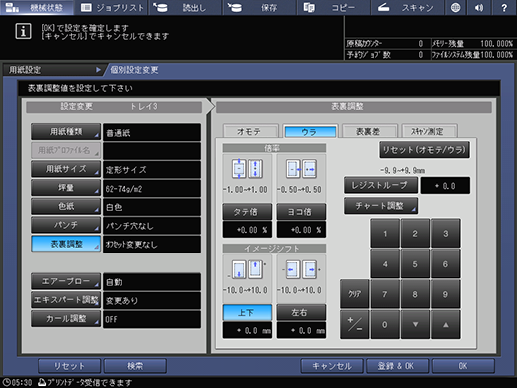Screen dimensions: 517x388
Task: Click the キャンセル button
Action: pos(332,366)
